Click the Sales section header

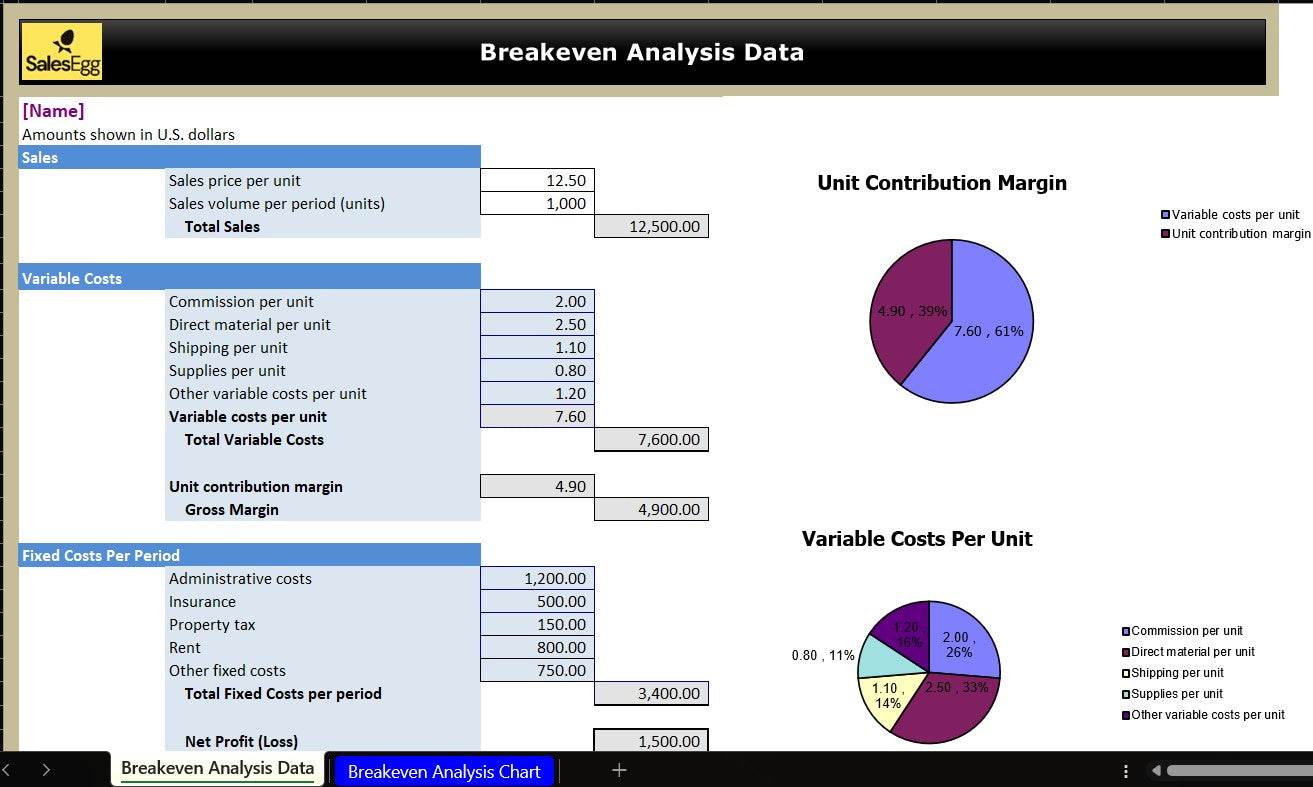(x=249, y=157)
